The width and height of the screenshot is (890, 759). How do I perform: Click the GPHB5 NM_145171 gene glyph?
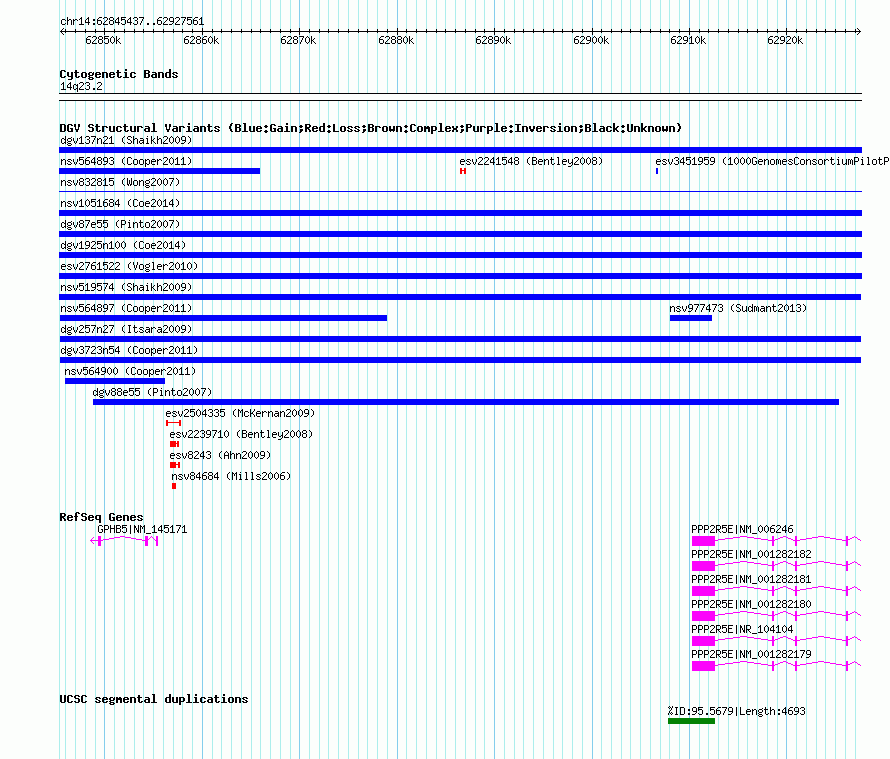[x=124, y=541]
